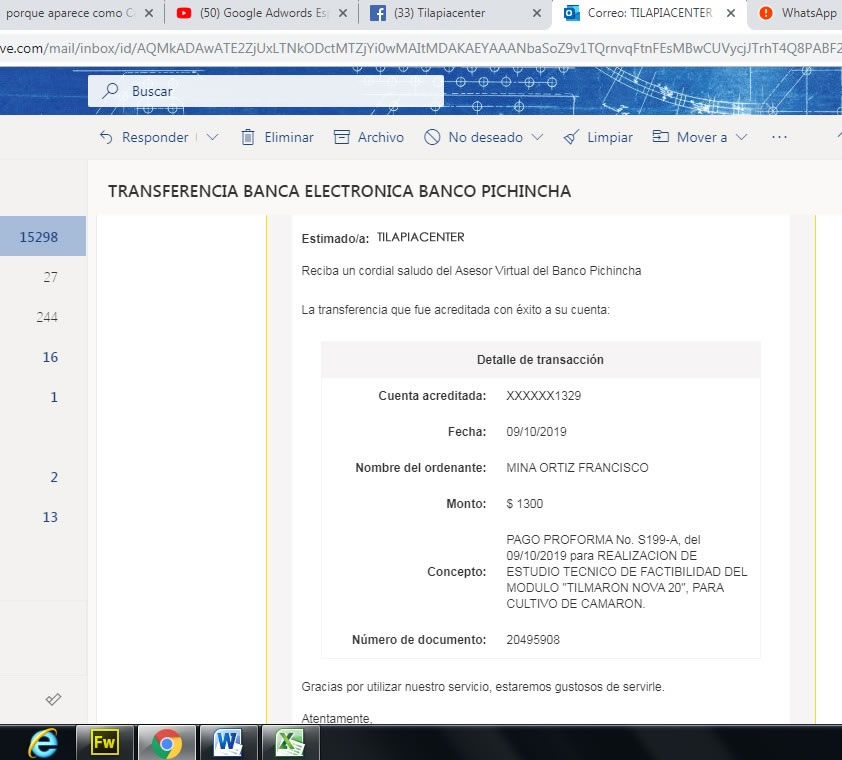The width and height of the screenshot is (842, 760).
Task: Click the Responder reply arrow icon
Action: pyautogui.click(x=106, y=137)
